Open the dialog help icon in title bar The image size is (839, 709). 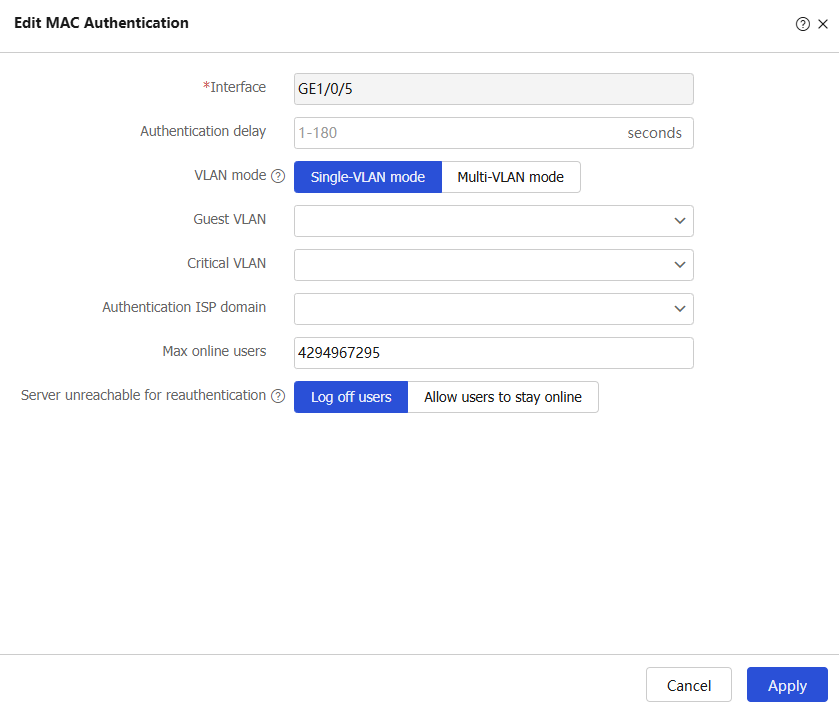pos(802,24)
